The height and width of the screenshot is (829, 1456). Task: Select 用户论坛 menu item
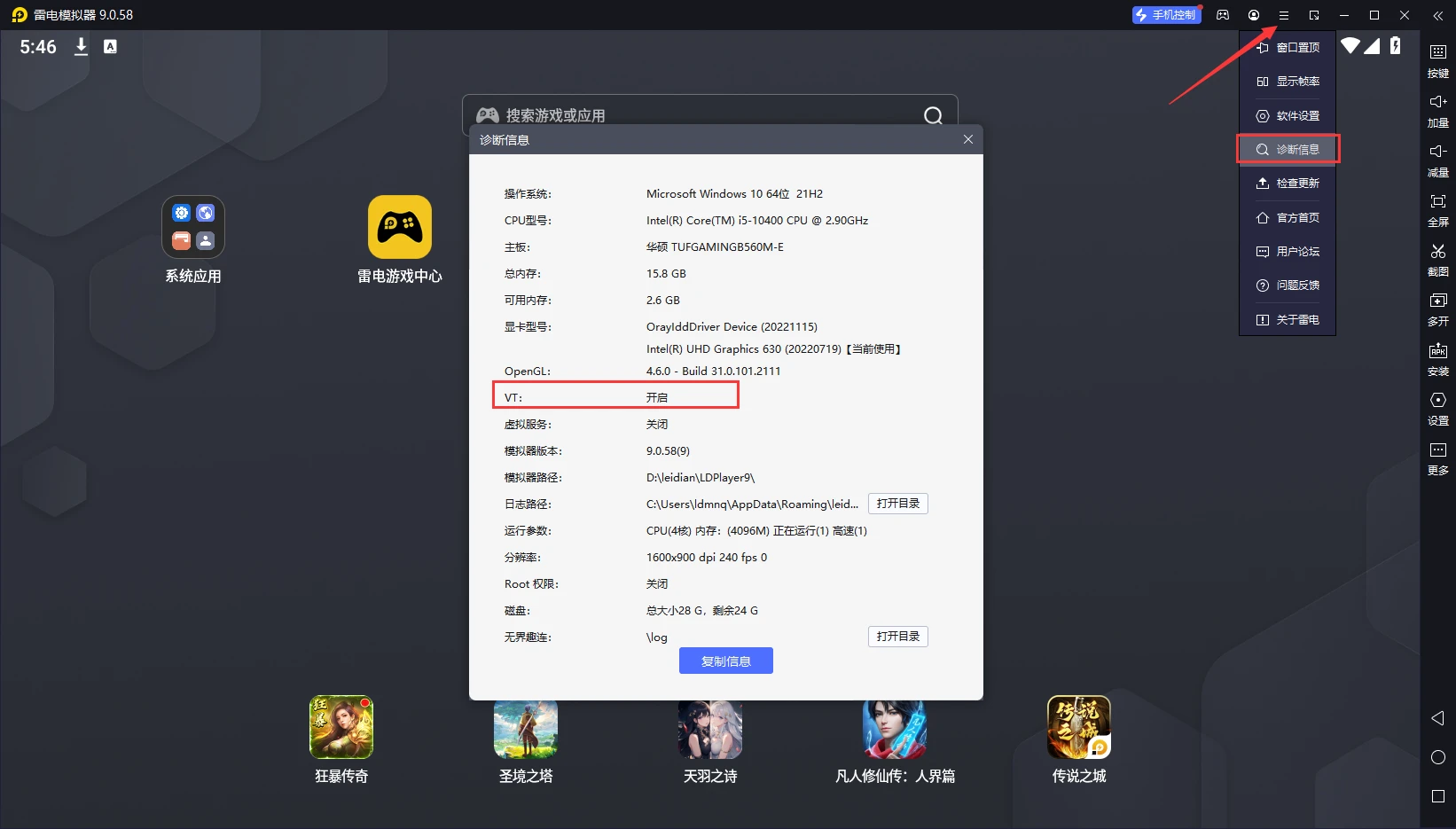tap(1288, 252)
